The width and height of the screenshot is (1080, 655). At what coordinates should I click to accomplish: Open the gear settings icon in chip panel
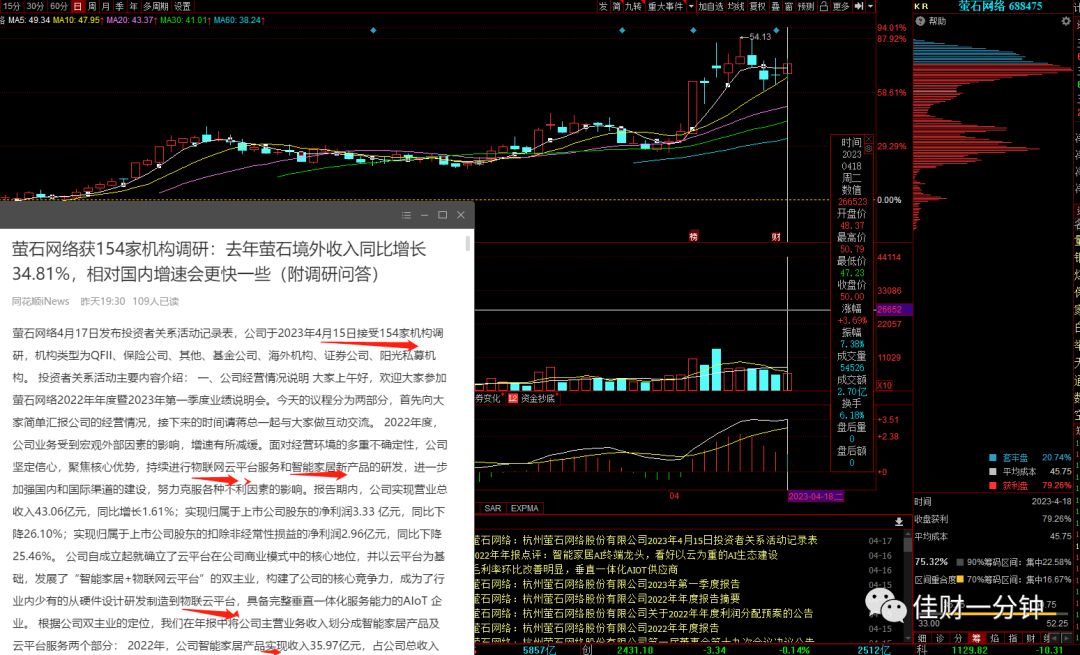1066,21
